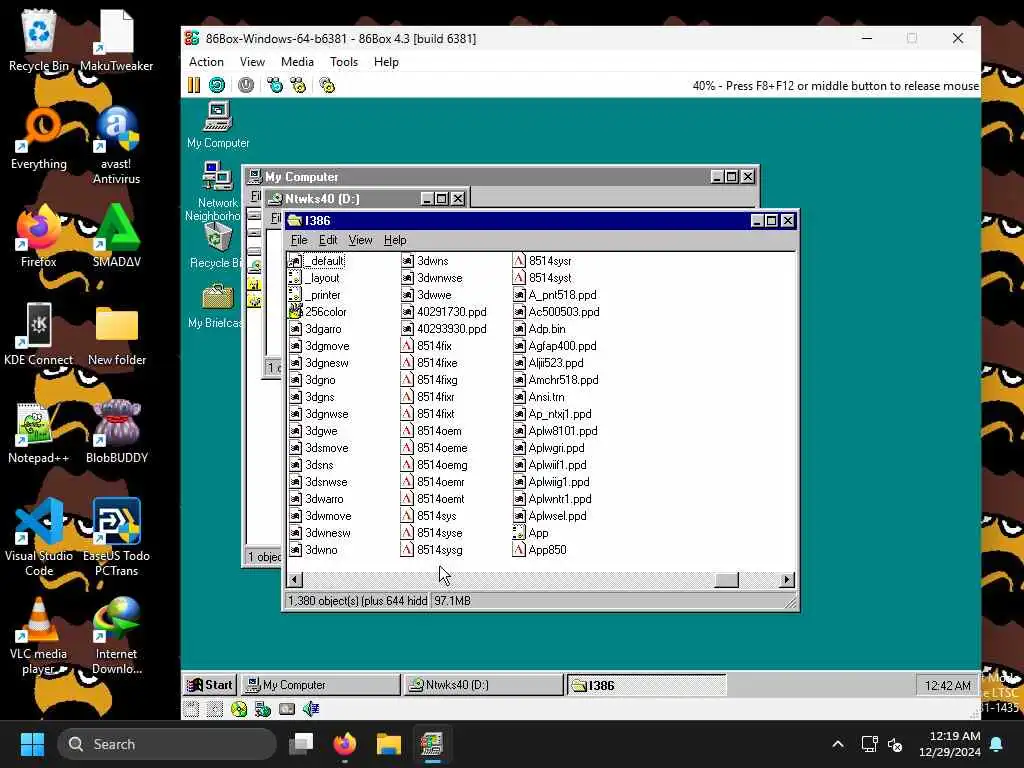Select the 3dwno file name
This screenshot has height=768, width=1024.
321,549
